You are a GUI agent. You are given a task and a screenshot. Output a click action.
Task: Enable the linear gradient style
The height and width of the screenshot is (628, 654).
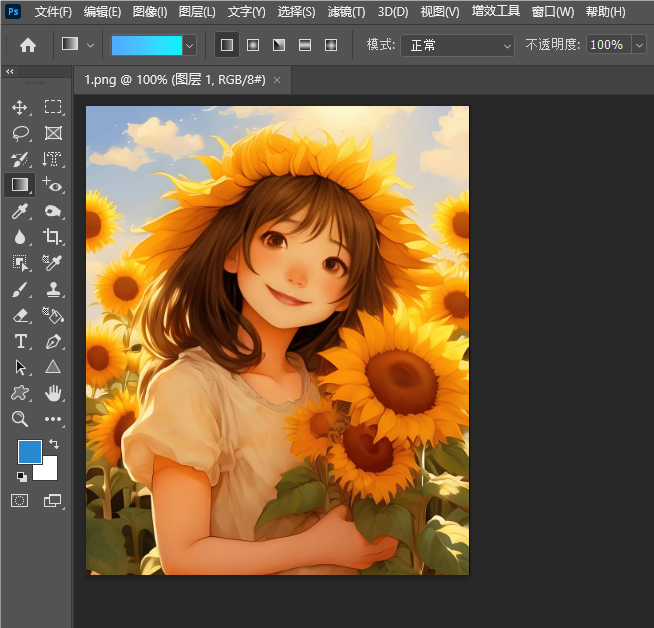(227, 45)
